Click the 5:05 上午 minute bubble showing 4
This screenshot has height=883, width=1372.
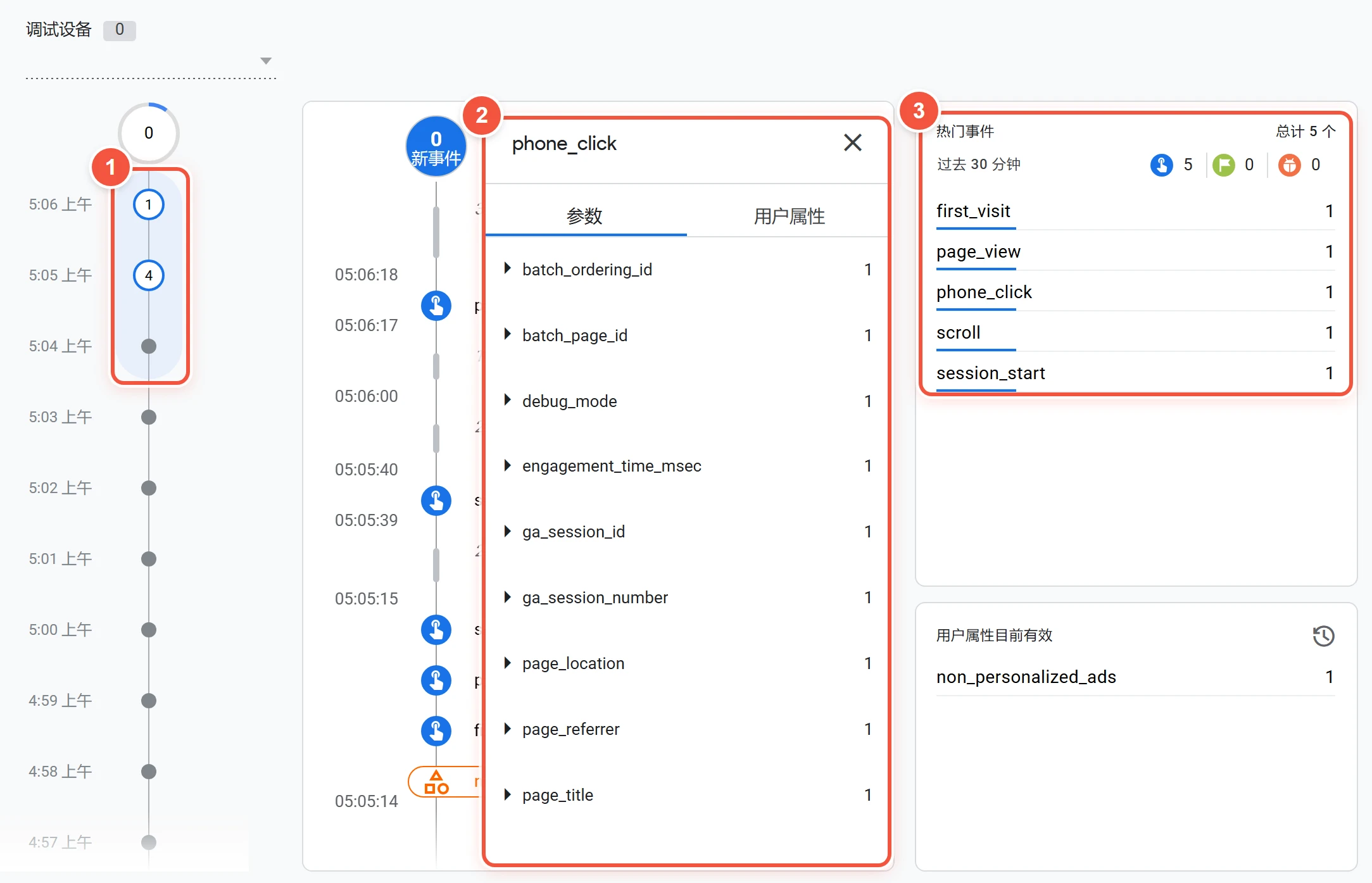point(149,275)
